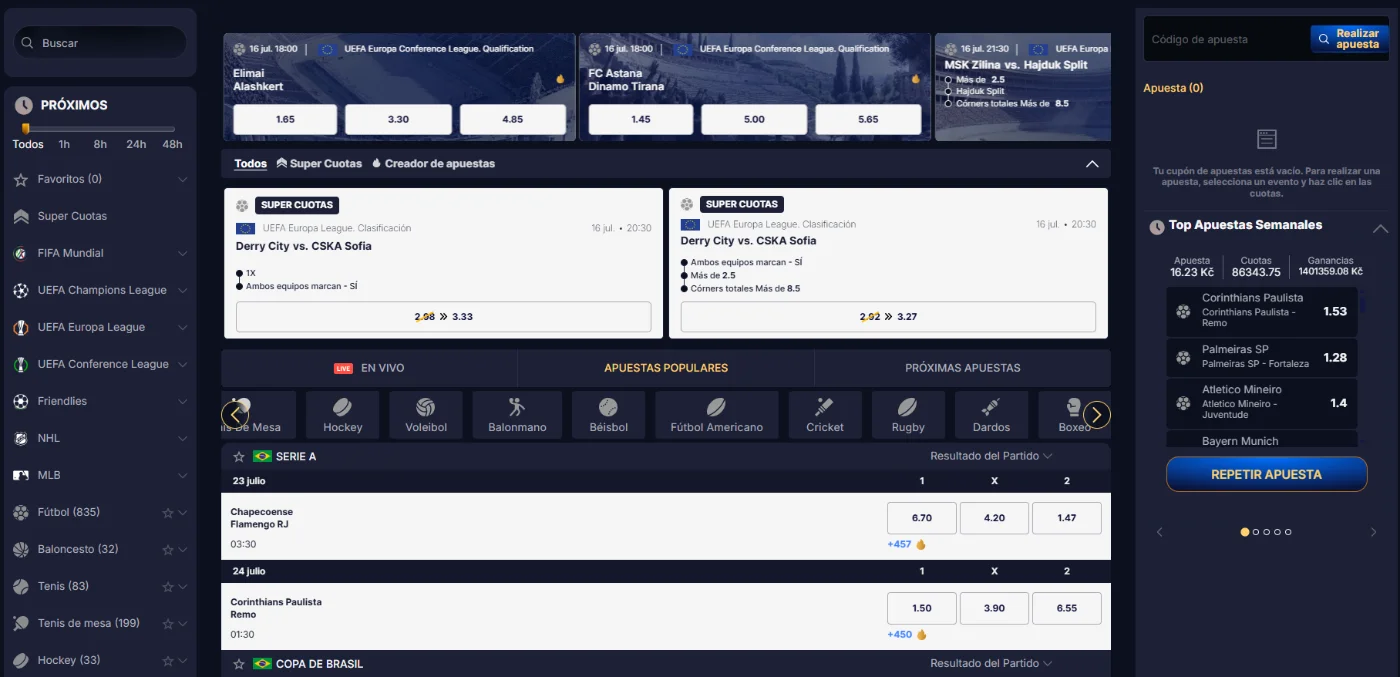Select the Todos filter tab
This screenshot has width=1400, height=677.
coord(251,164)
